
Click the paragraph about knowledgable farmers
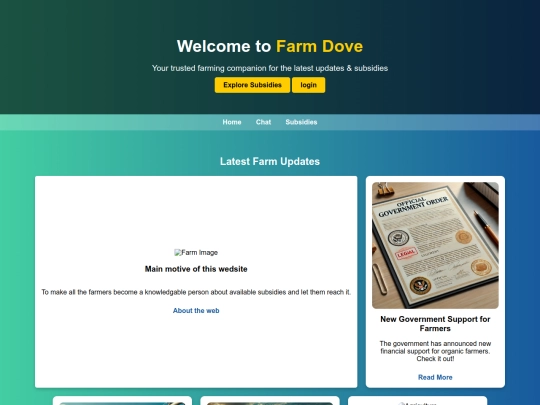[x=196, y=292]
